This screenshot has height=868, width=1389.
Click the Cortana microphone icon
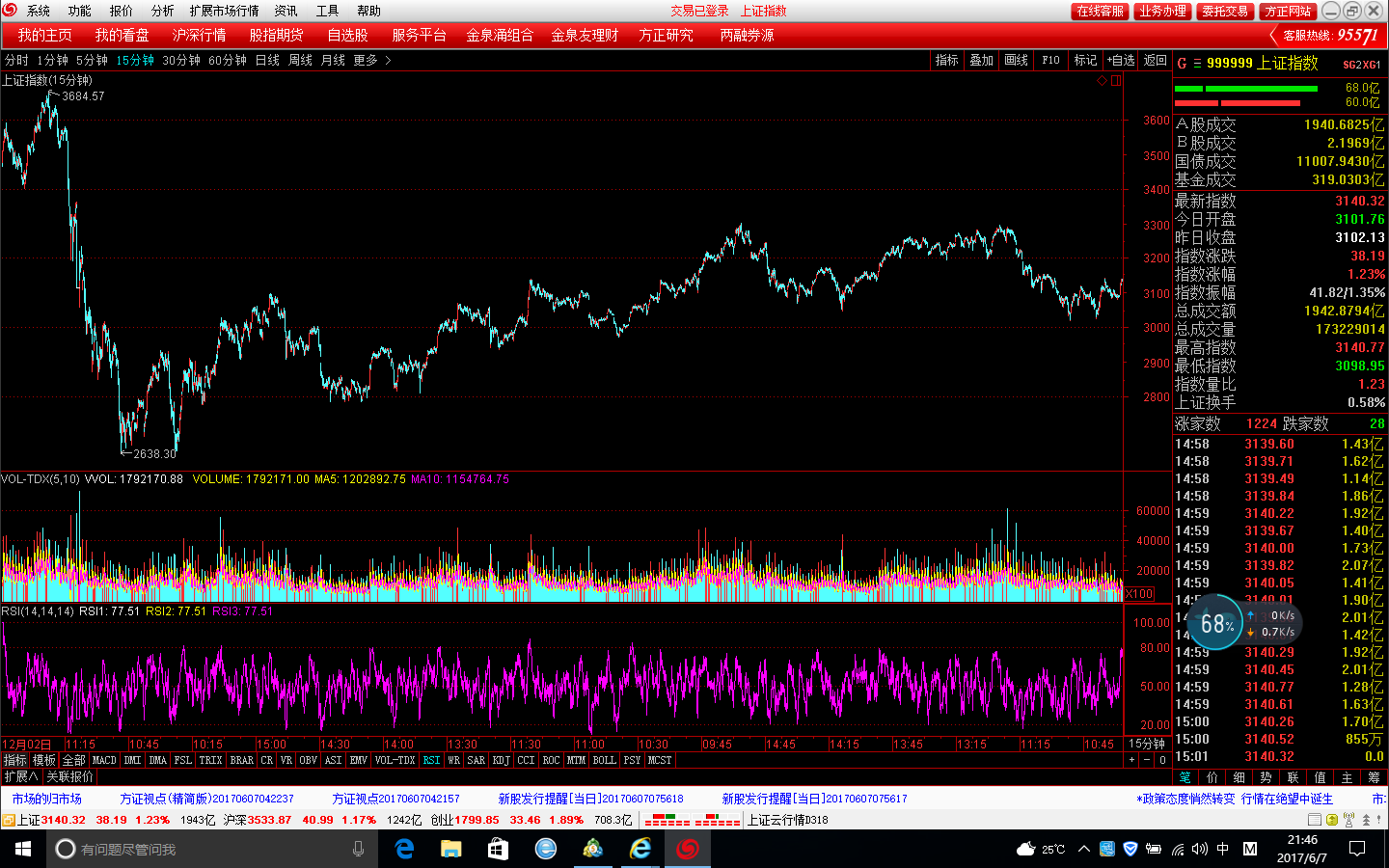tap(359, 849)
